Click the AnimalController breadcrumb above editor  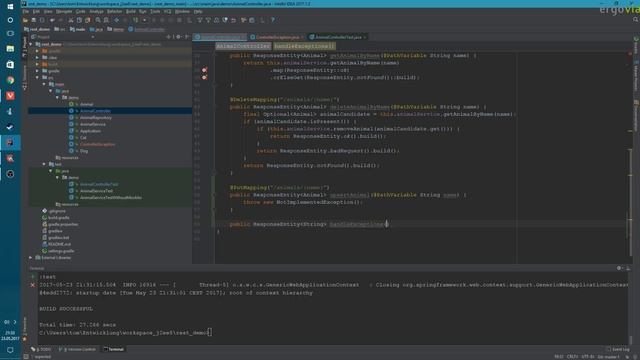point(243,46)
